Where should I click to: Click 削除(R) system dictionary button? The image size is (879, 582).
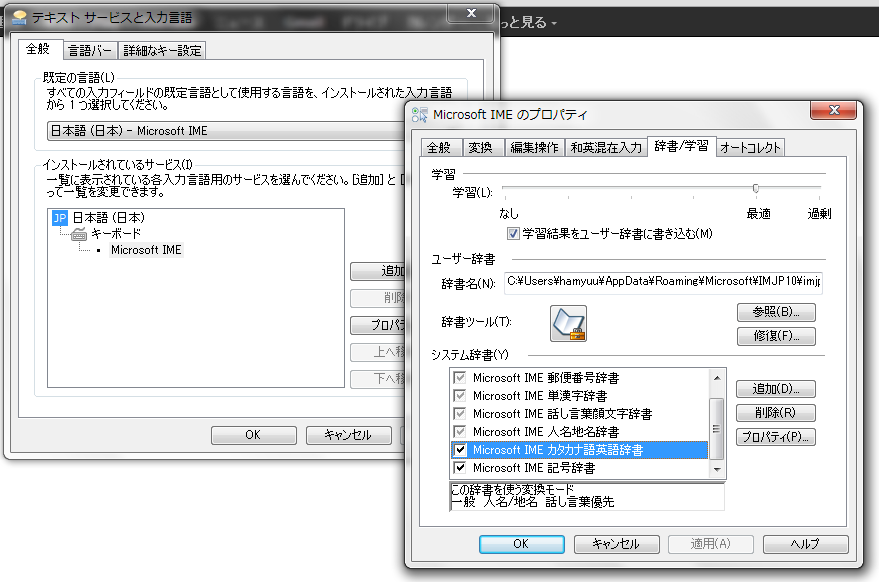point(775,413)
